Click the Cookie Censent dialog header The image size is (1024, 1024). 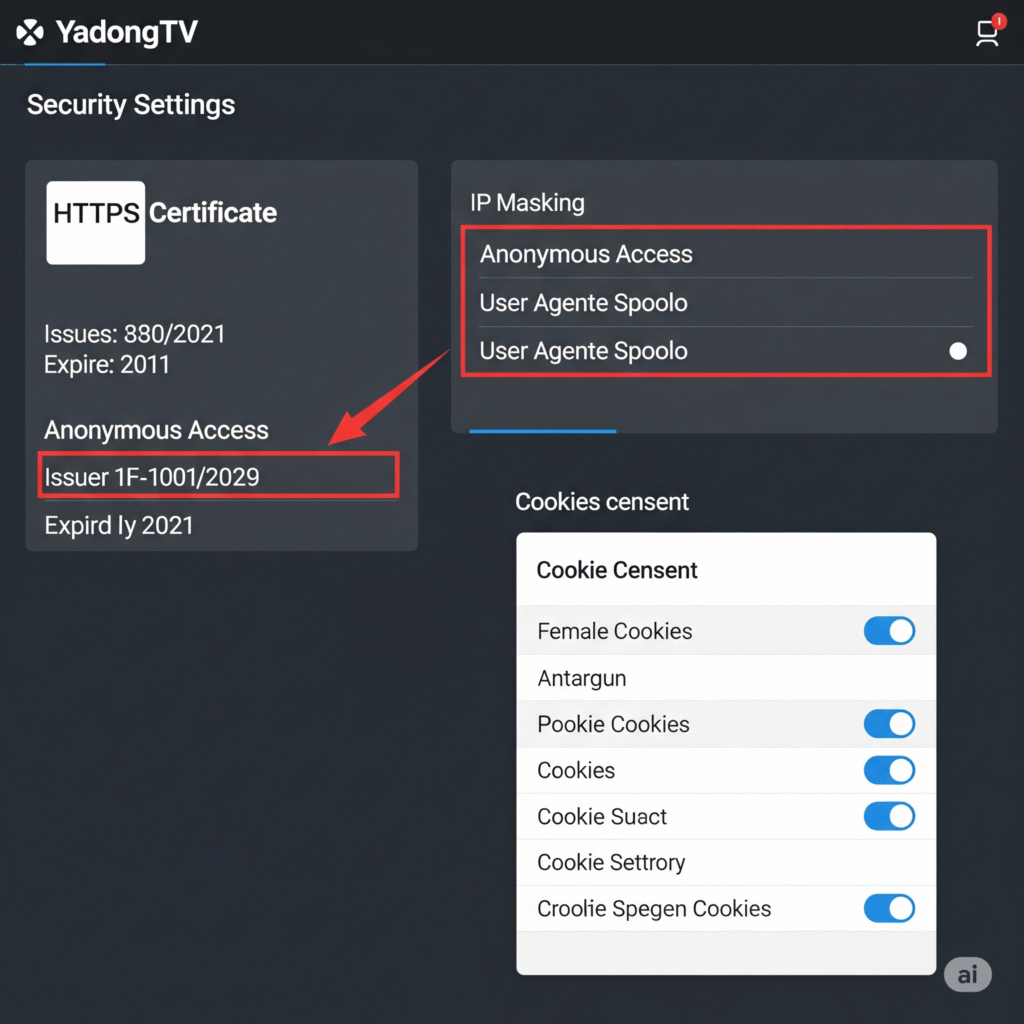tap(617, 570)
